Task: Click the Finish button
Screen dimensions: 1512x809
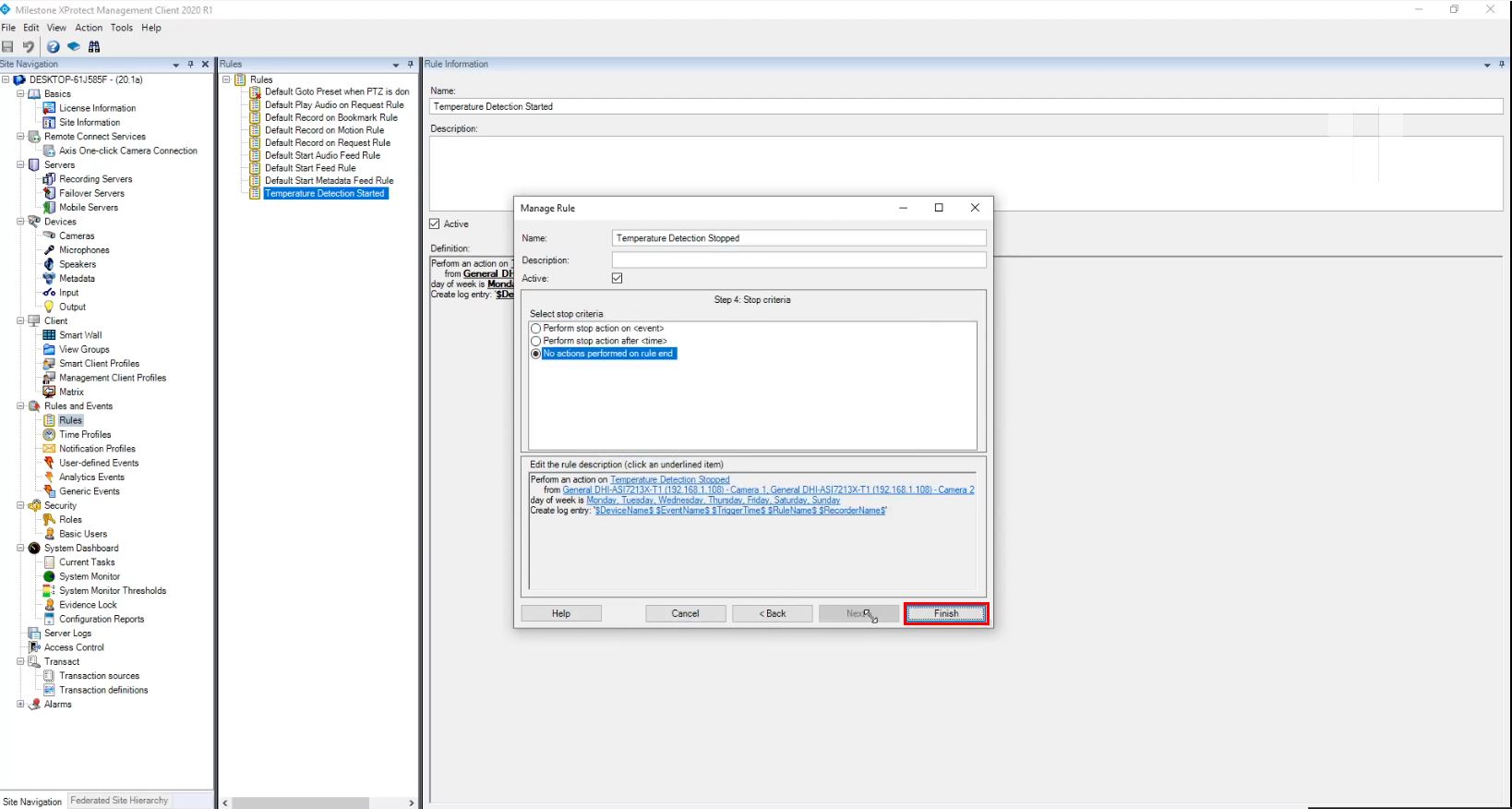Action: click(946, 614)
